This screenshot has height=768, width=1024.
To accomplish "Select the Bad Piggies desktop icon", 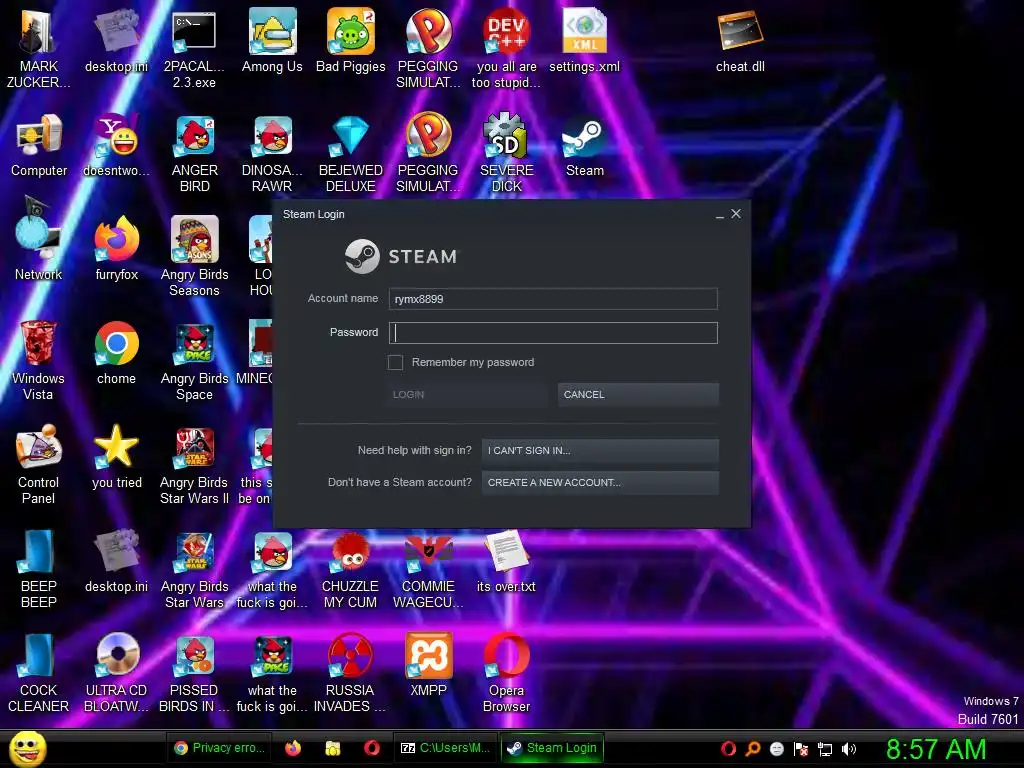I will tap(351, 40).
